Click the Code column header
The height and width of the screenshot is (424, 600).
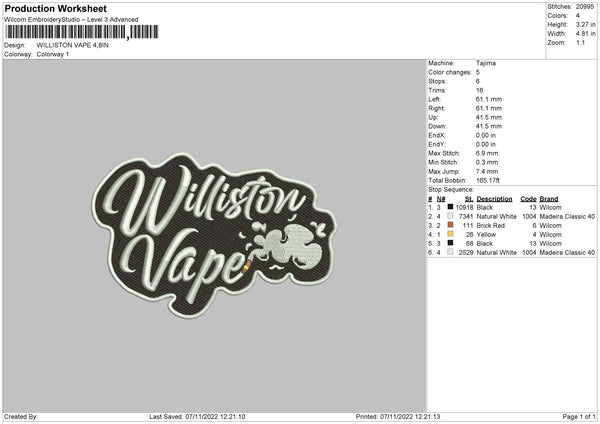(x=528, y=199)
